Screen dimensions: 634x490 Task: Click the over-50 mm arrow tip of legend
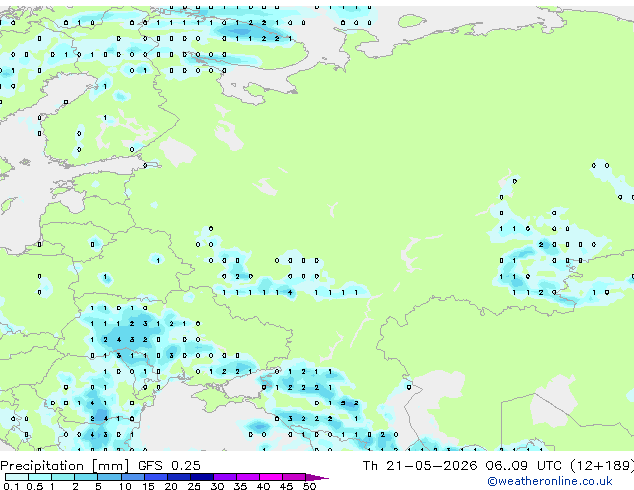point(317,477)
